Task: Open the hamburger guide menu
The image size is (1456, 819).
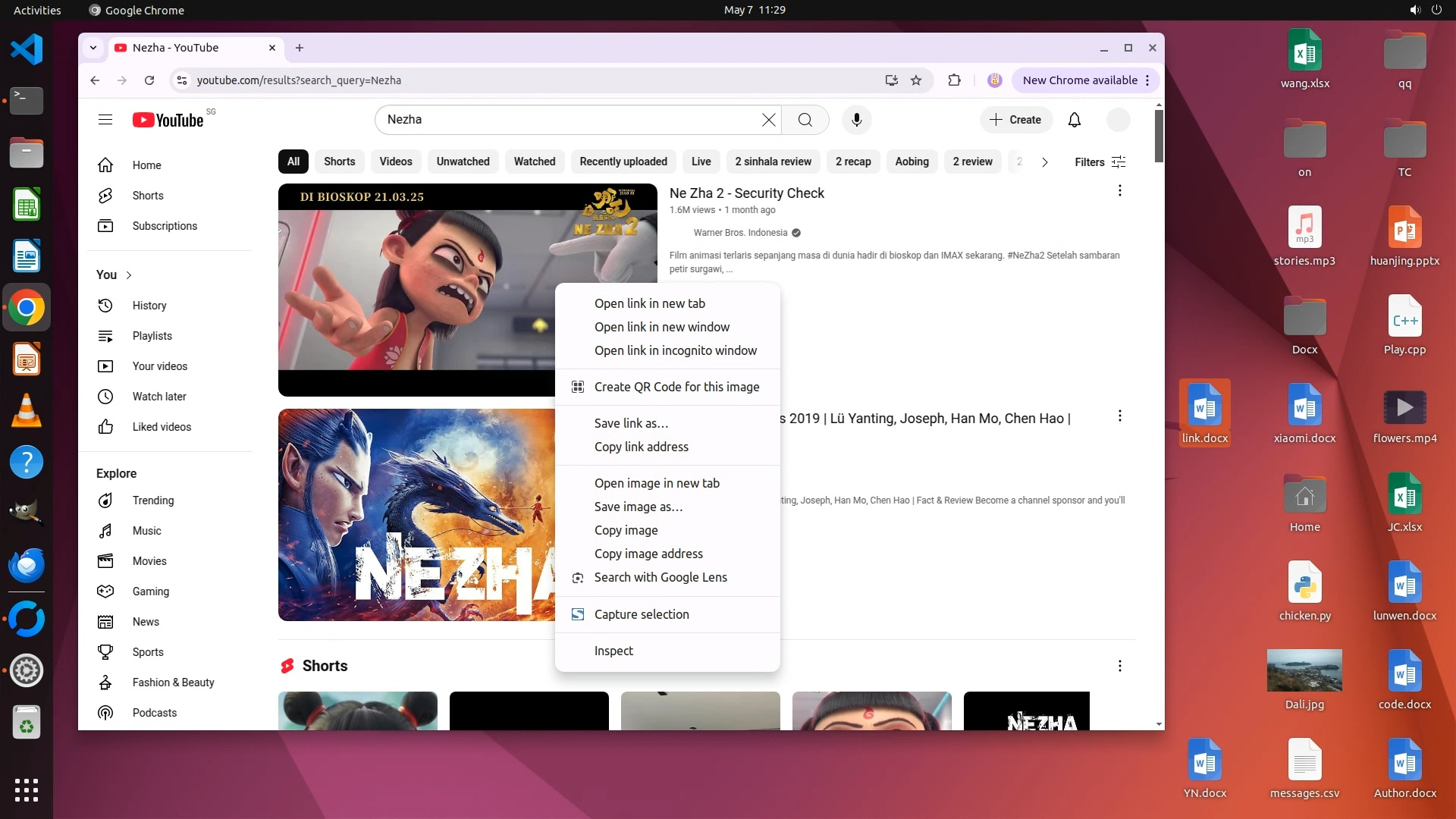Action: click(x=105, y=120)
